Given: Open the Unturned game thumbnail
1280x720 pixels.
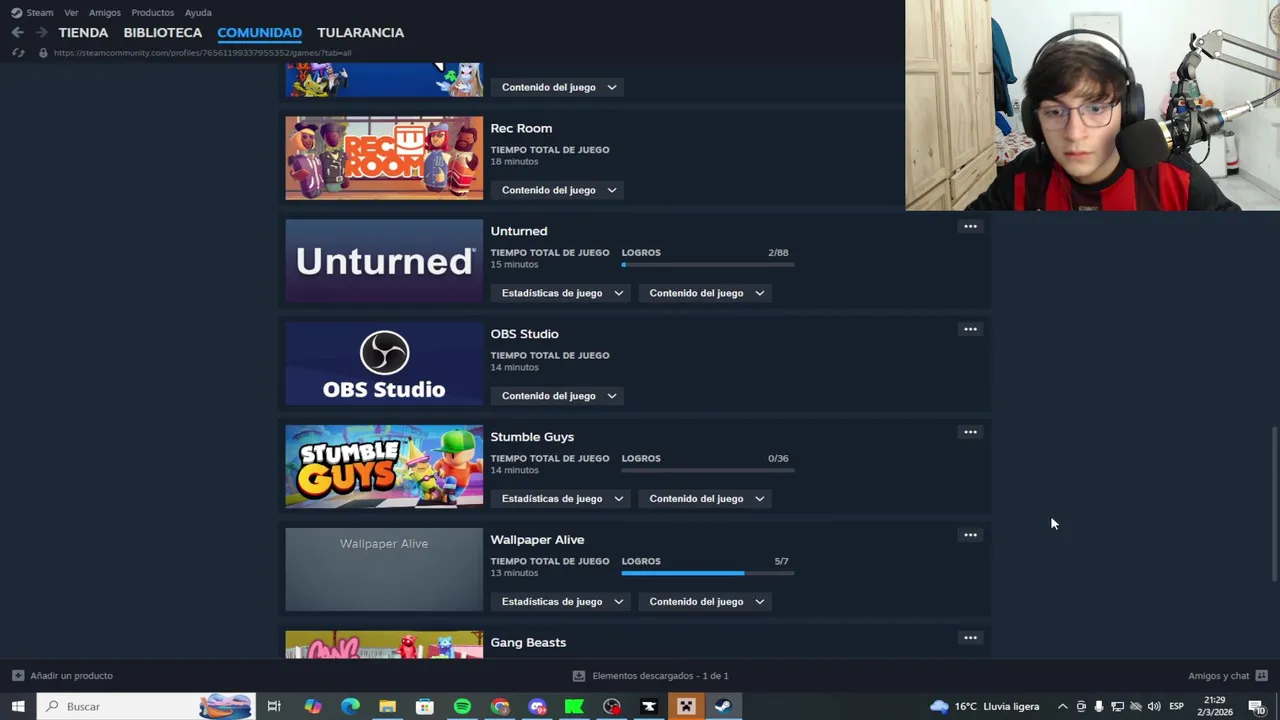Looking at the screenshot, I should (x=384, y=261).
